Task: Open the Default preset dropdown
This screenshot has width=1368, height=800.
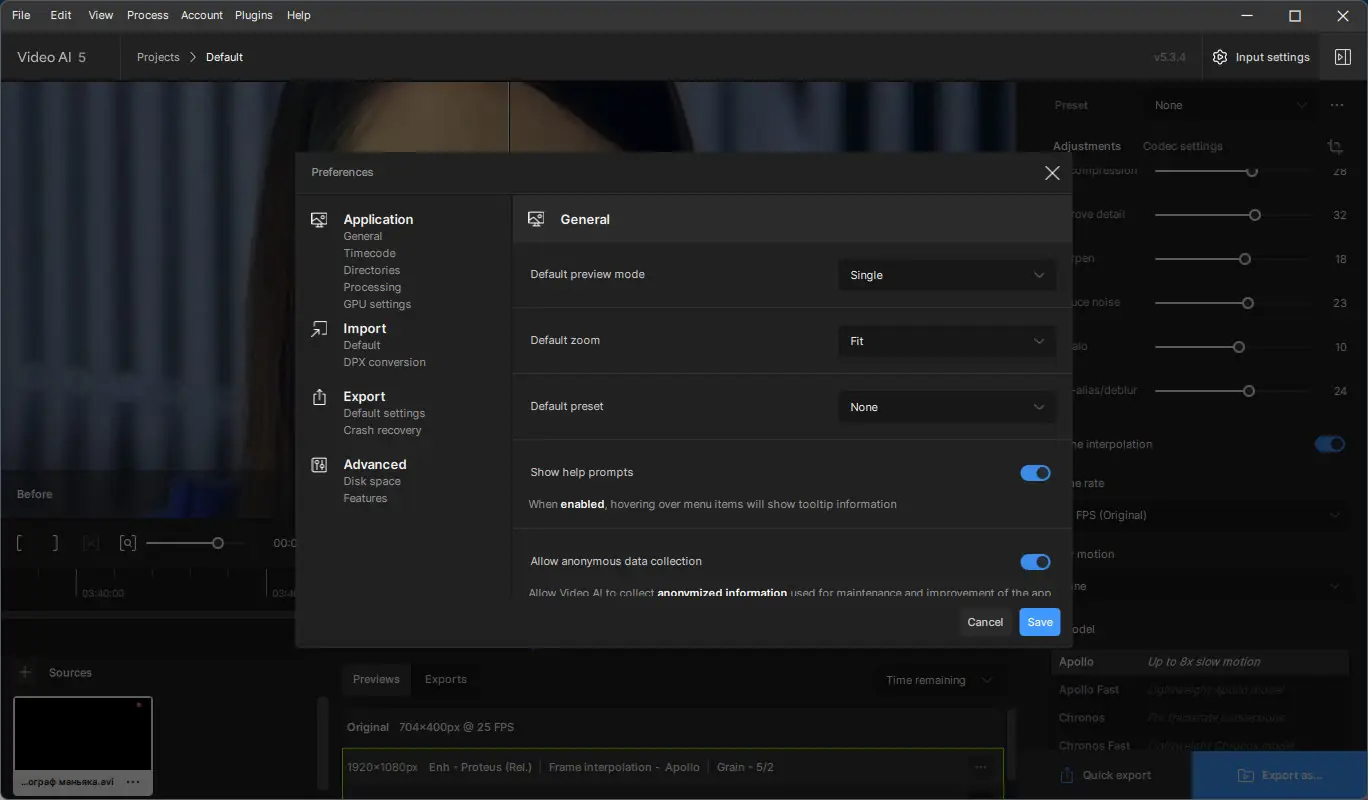Action: pos(946,407)
